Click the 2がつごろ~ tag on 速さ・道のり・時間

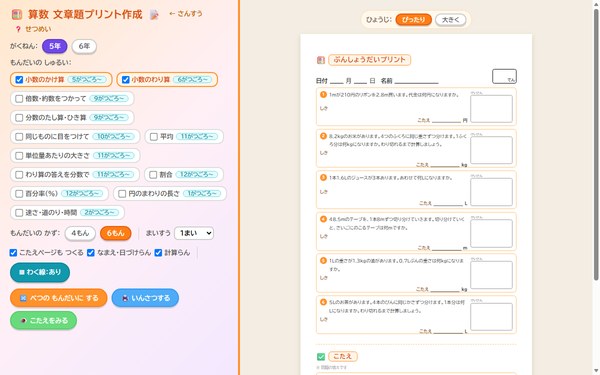pos(99,213)
